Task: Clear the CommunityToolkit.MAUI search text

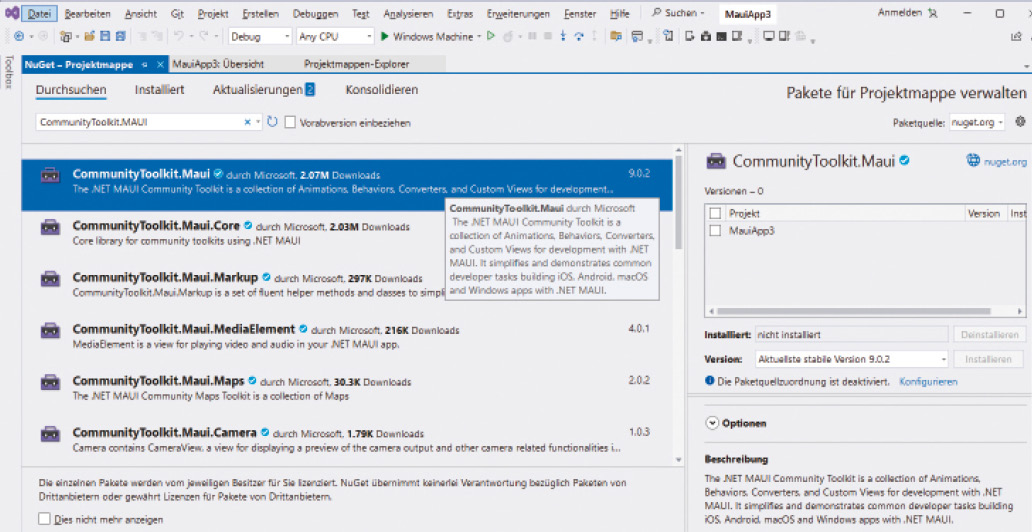Action: tap(247, 122)
